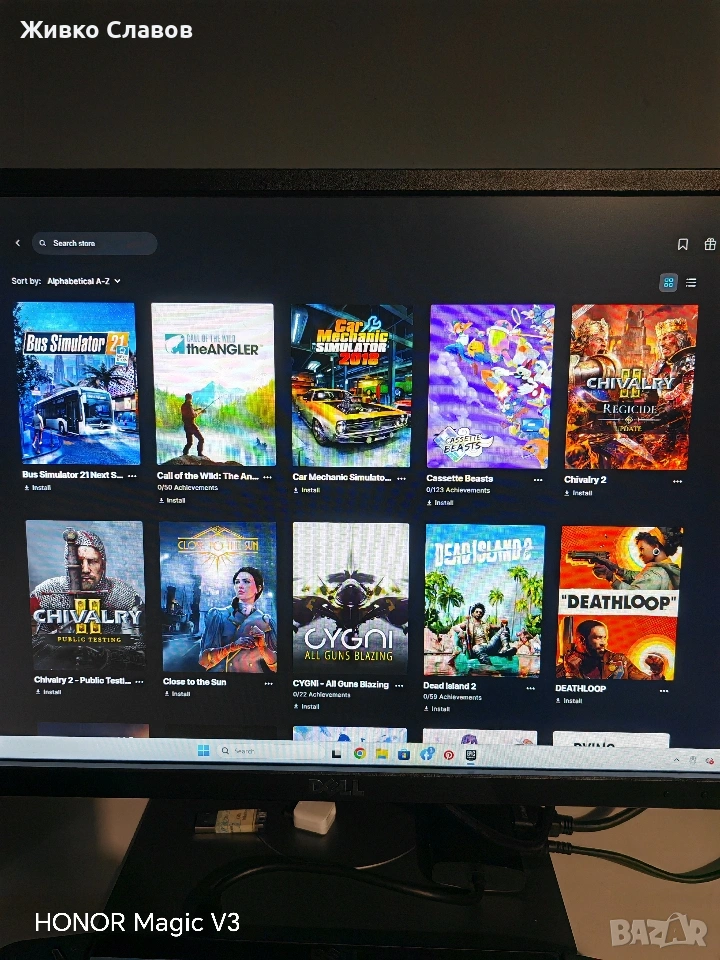The width and height of the screenshot is (720, 960).
Task: Install Dead Island 2
Action: [x=440, y=708]
